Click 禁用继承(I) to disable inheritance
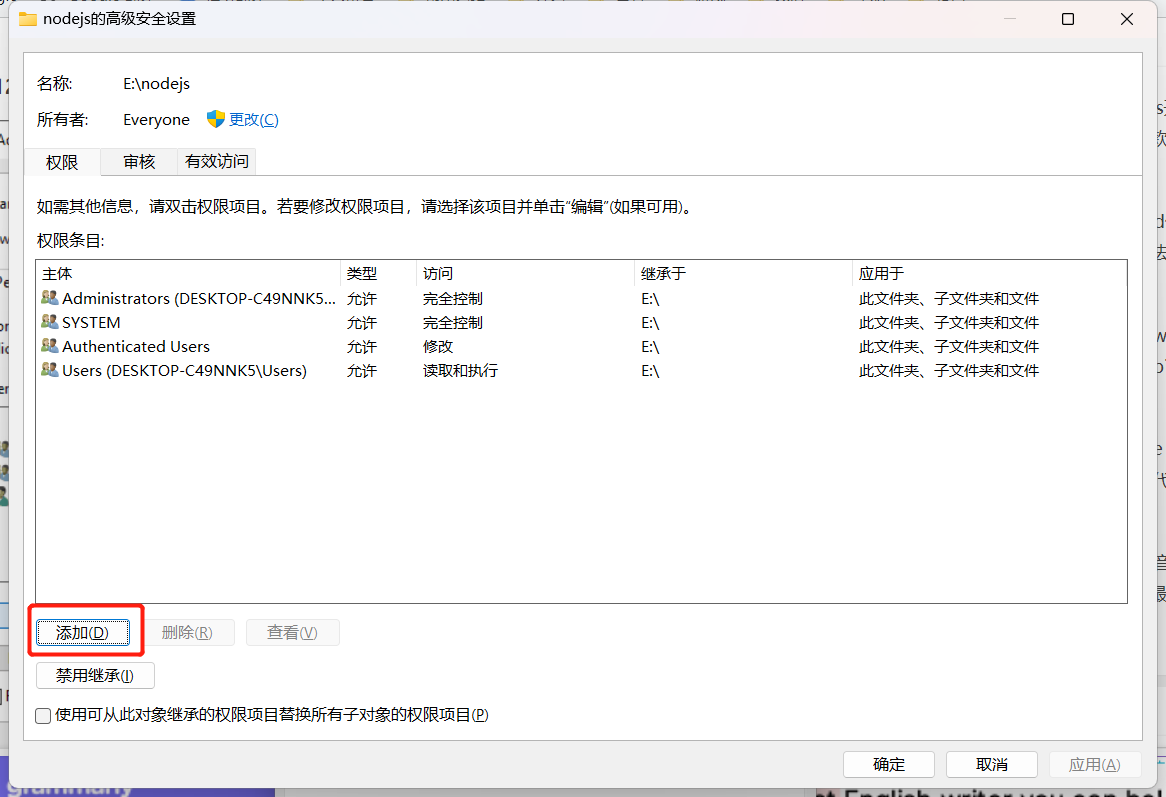The height and width of the screenshot is (797, 1166). pos(94,675)
